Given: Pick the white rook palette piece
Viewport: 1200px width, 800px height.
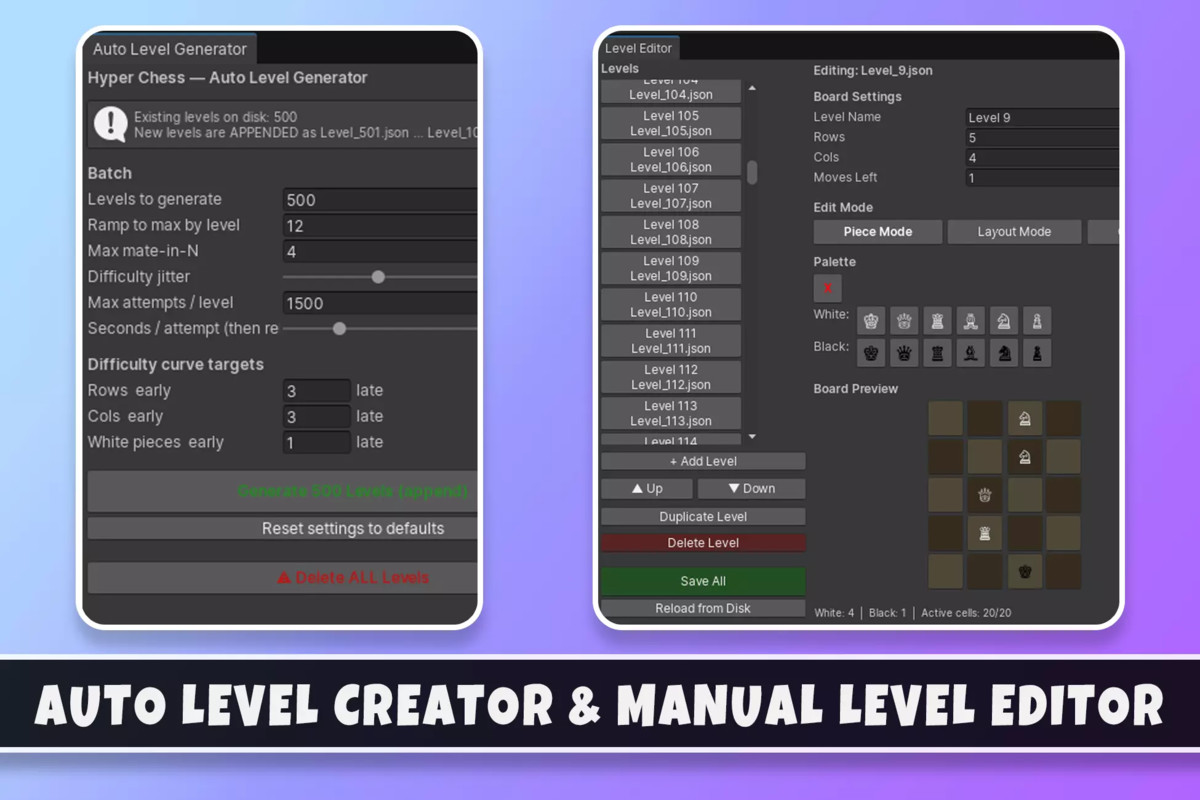Looking at the screenshot, I should (938, 320).
